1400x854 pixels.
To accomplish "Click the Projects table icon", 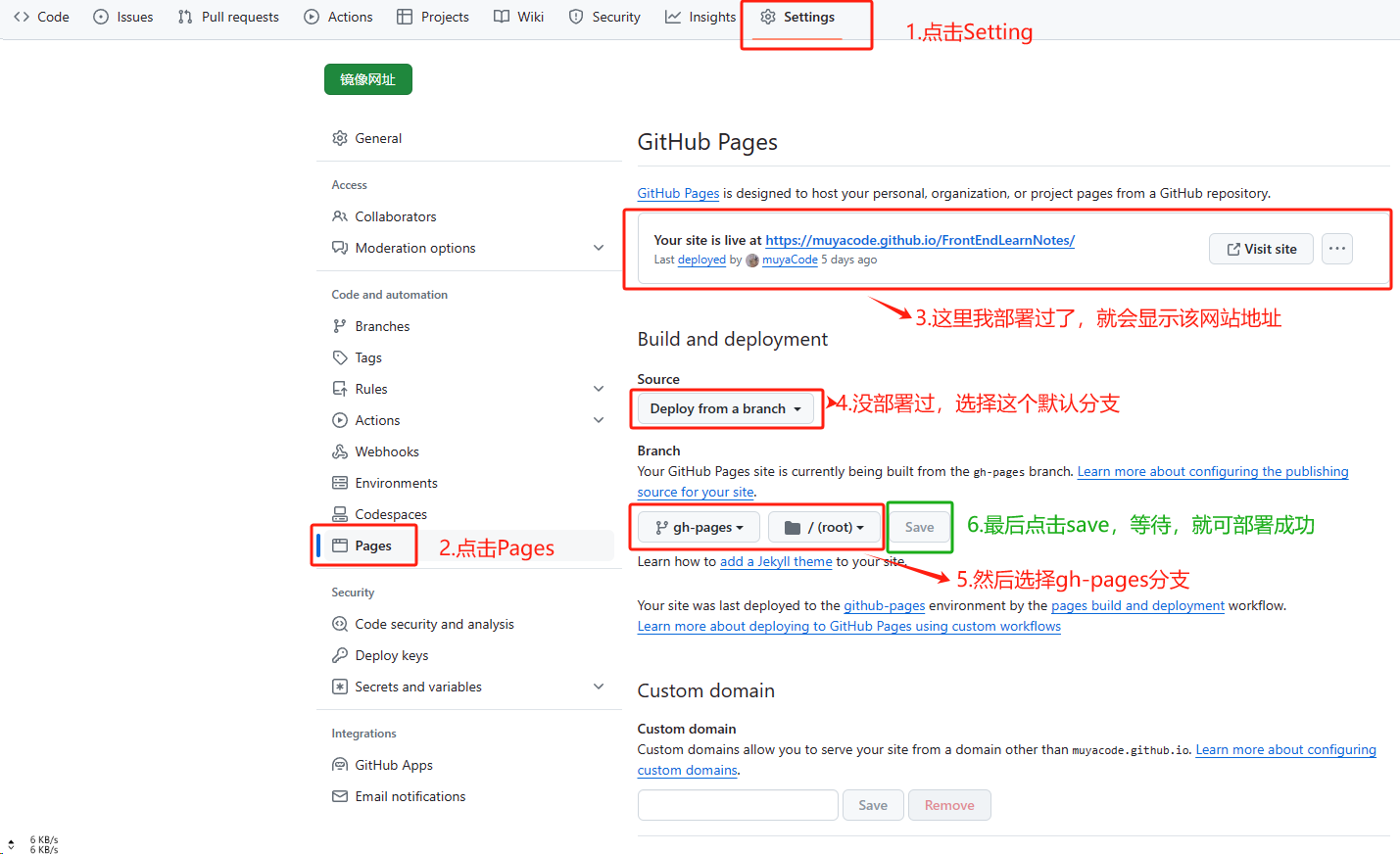I will pos(405,17).
